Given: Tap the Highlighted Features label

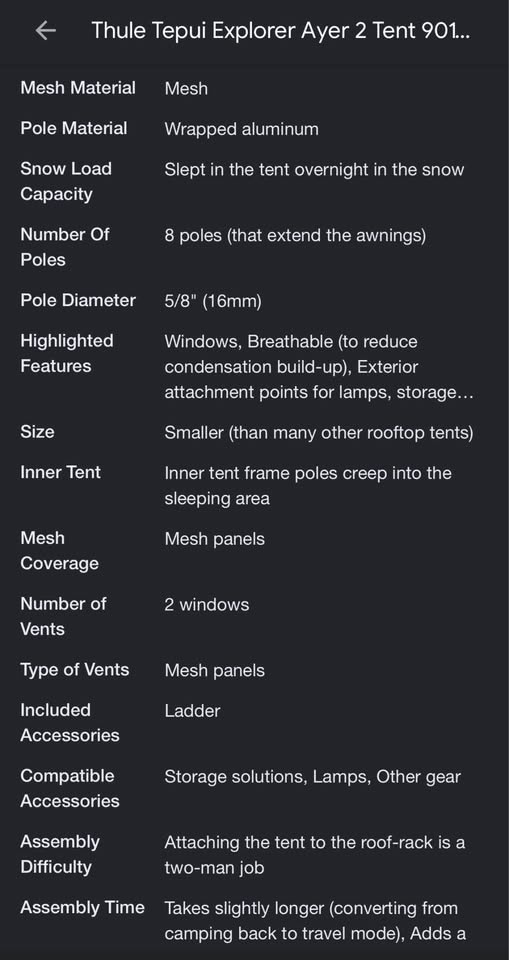Looking at the screenshot, I should (67, 353).
